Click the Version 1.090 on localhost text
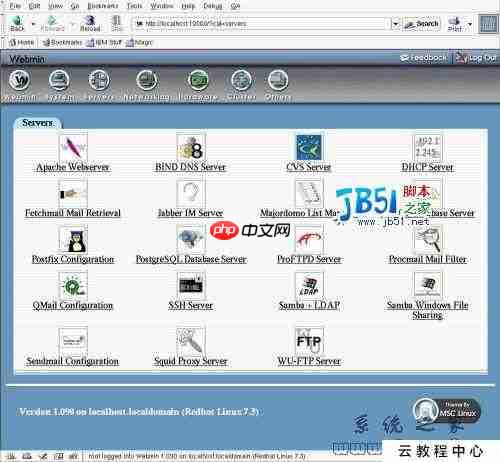 [x=139, y=412]
